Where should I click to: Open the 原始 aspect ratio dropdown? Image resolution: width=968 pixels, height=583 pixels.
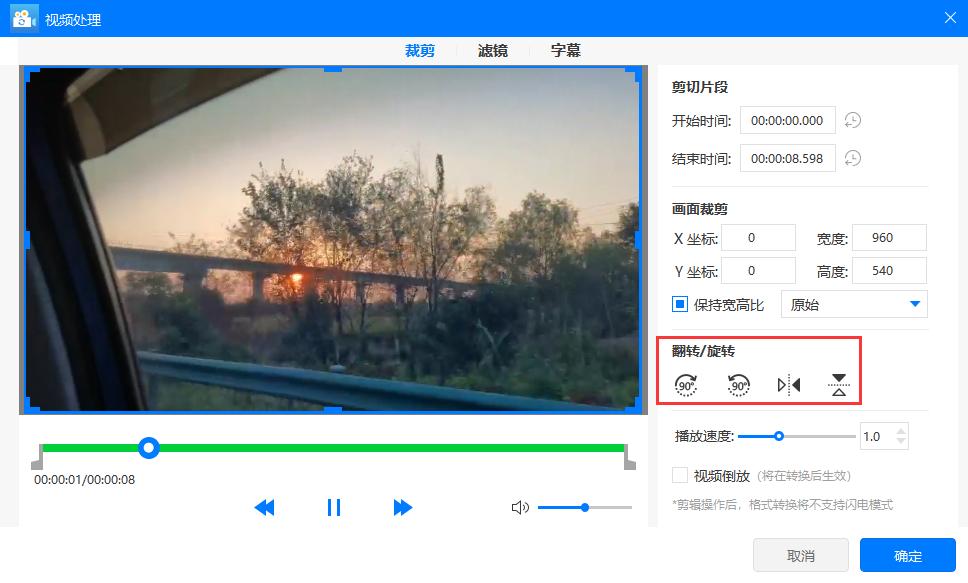click(855, 304)
